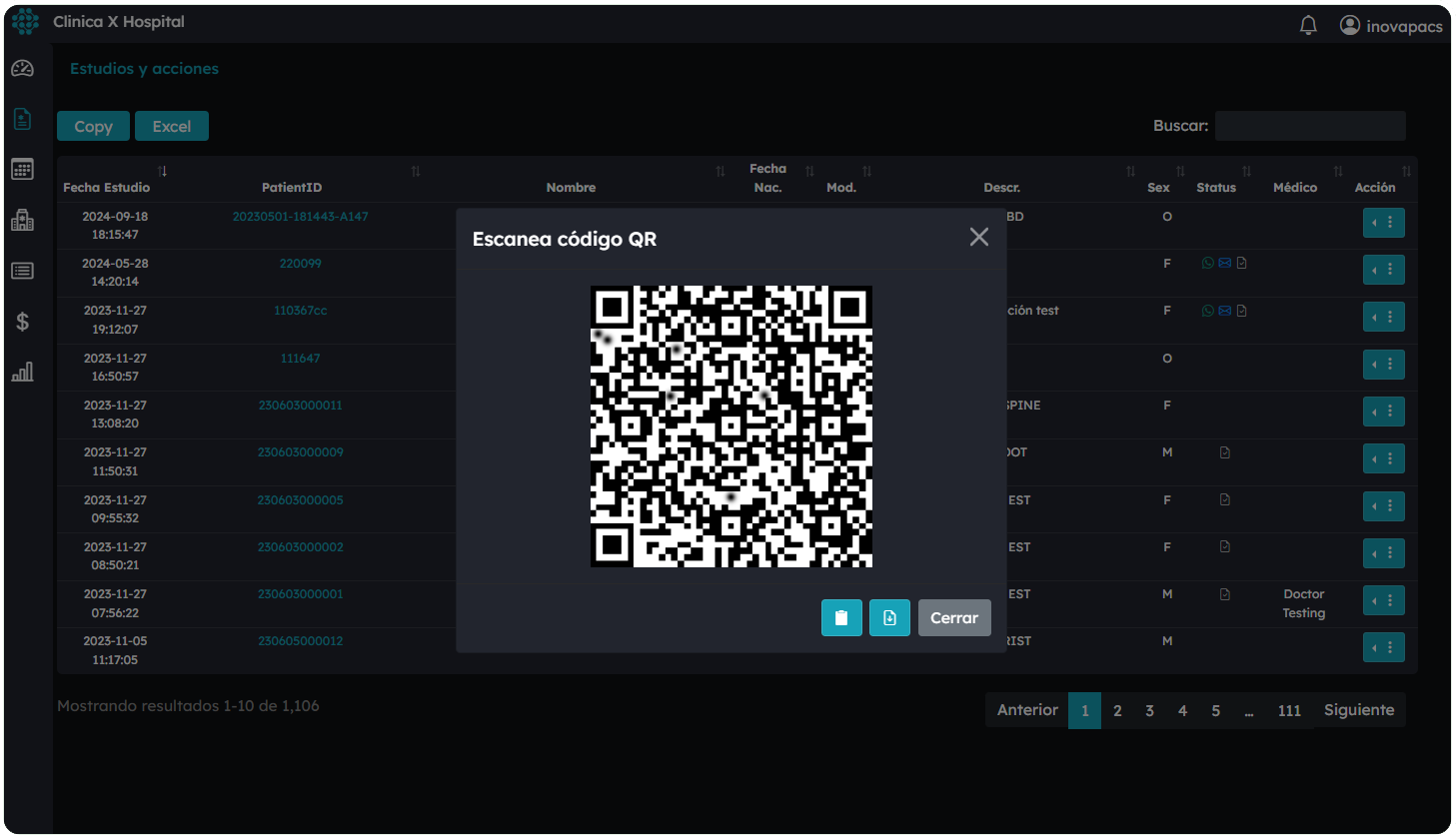Open the hospital building icon in sidebar
The height and width of the screenshot is (837, 1456).
click(22, 220)
